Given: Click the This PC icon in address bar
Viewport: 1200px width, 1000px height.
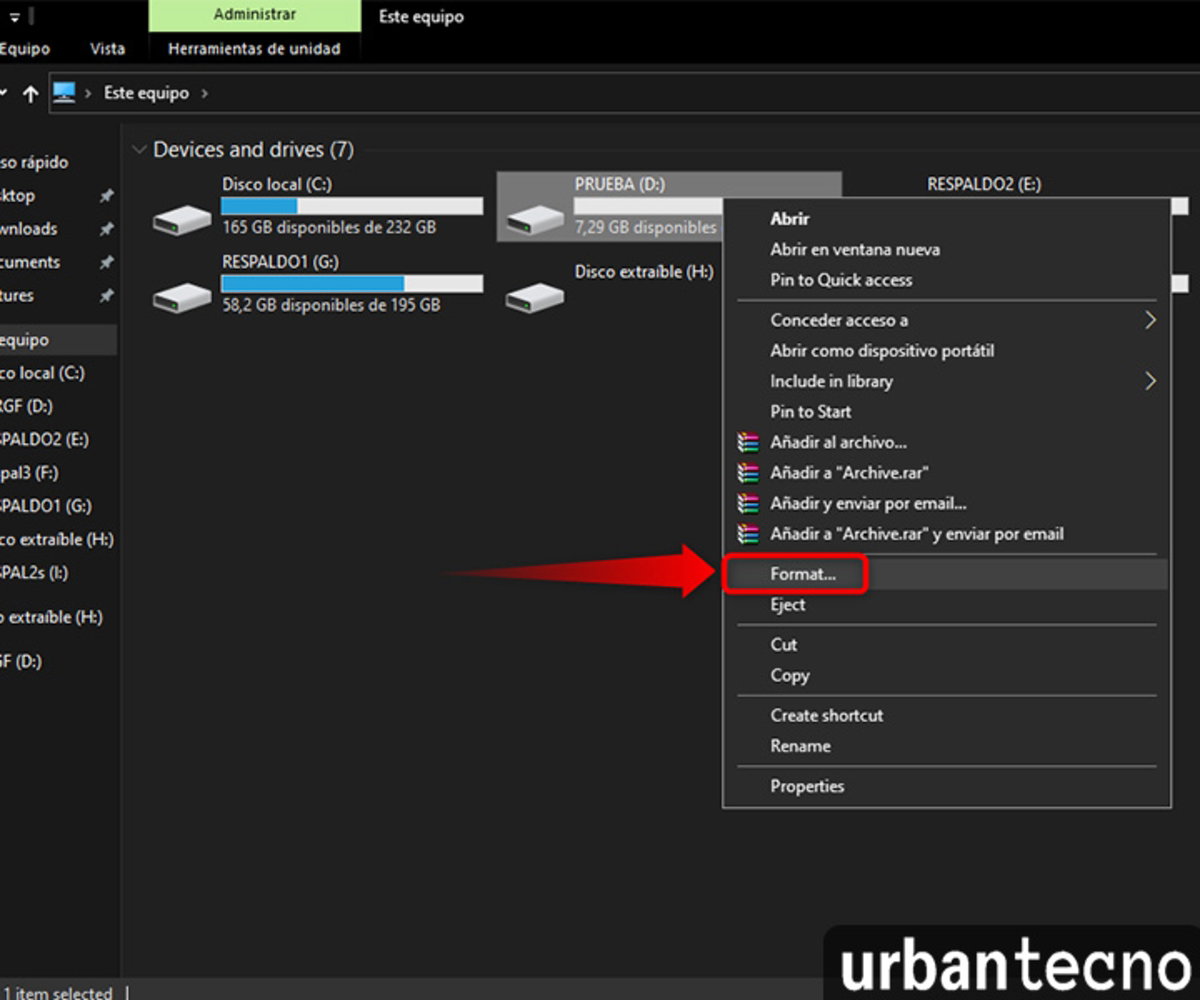Looking at the screenshot, I should click(x=65, y=93).
